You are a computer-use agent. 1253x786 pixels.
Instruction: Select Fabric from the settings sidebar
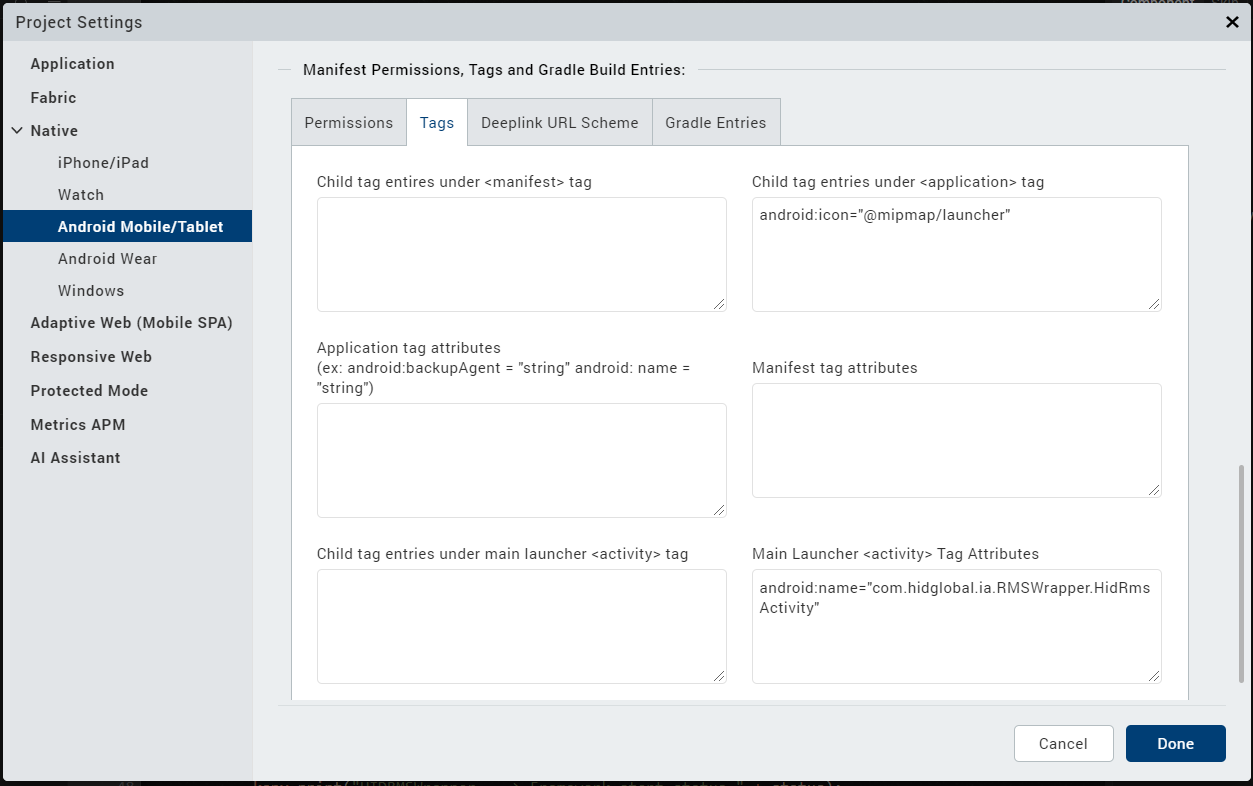click(x=53, y=97)
